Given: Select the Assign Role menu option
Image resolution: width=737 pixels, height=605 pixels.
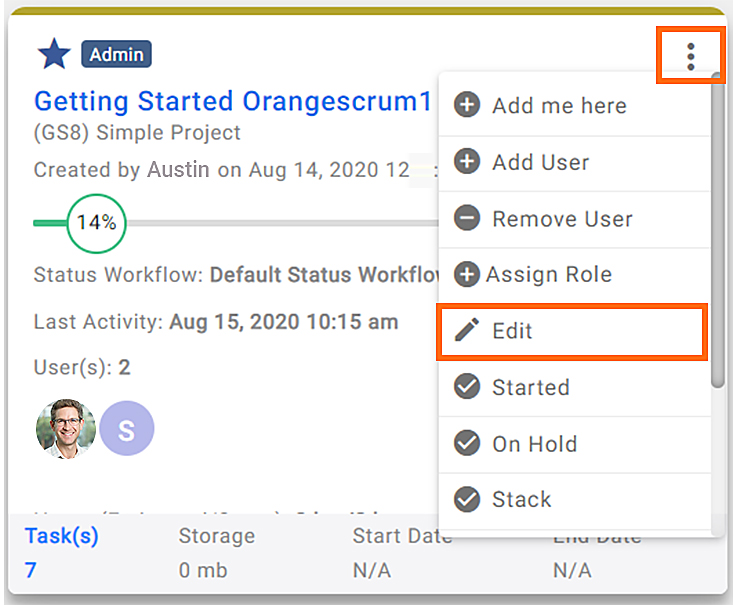Looking at the screenshot, I should coord(574,275).
